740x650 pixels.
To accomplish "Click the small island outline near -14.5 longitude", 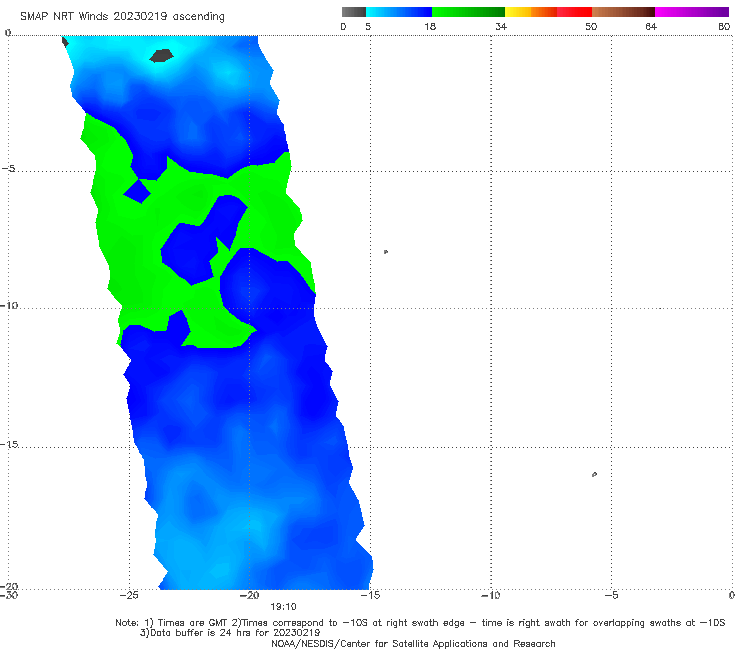I will [386, 252].
